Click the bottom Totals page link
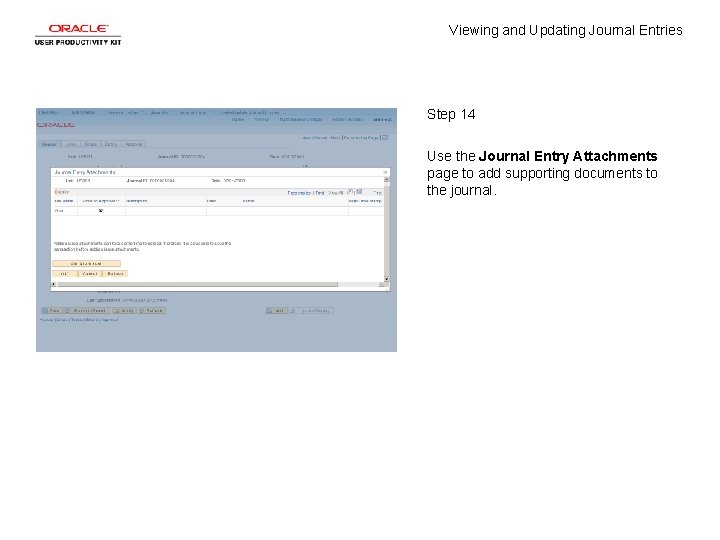This screenshot has width=720, height=540. point(77,320)
